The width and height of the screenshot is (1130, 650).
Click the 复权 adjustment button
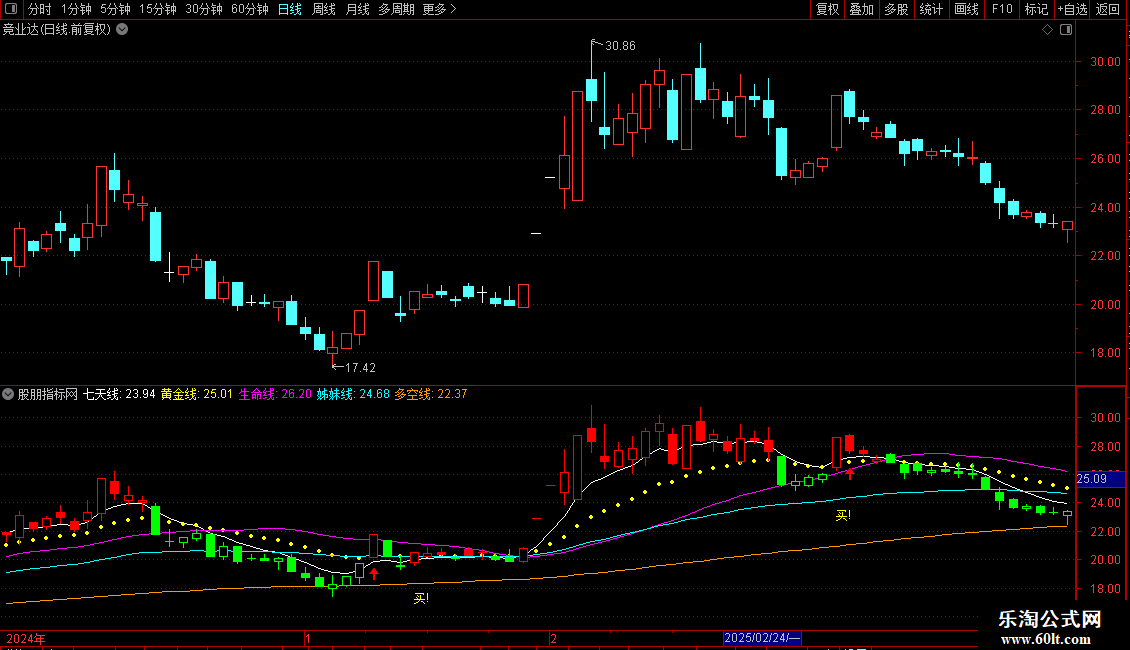827,9
